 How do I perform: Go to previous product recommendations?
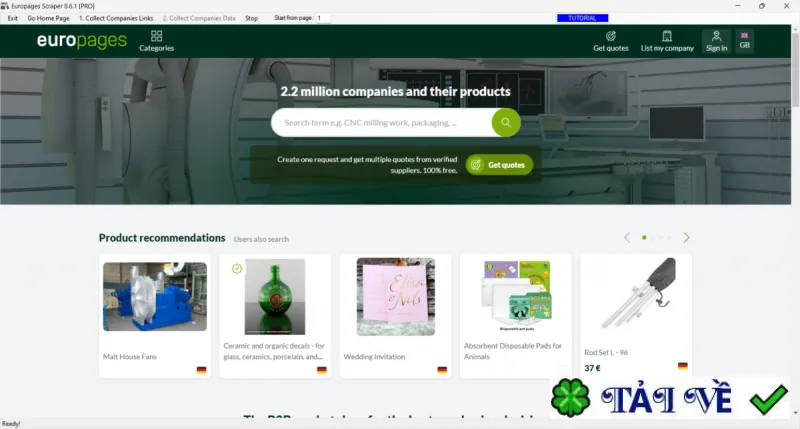tap(627, 238)
